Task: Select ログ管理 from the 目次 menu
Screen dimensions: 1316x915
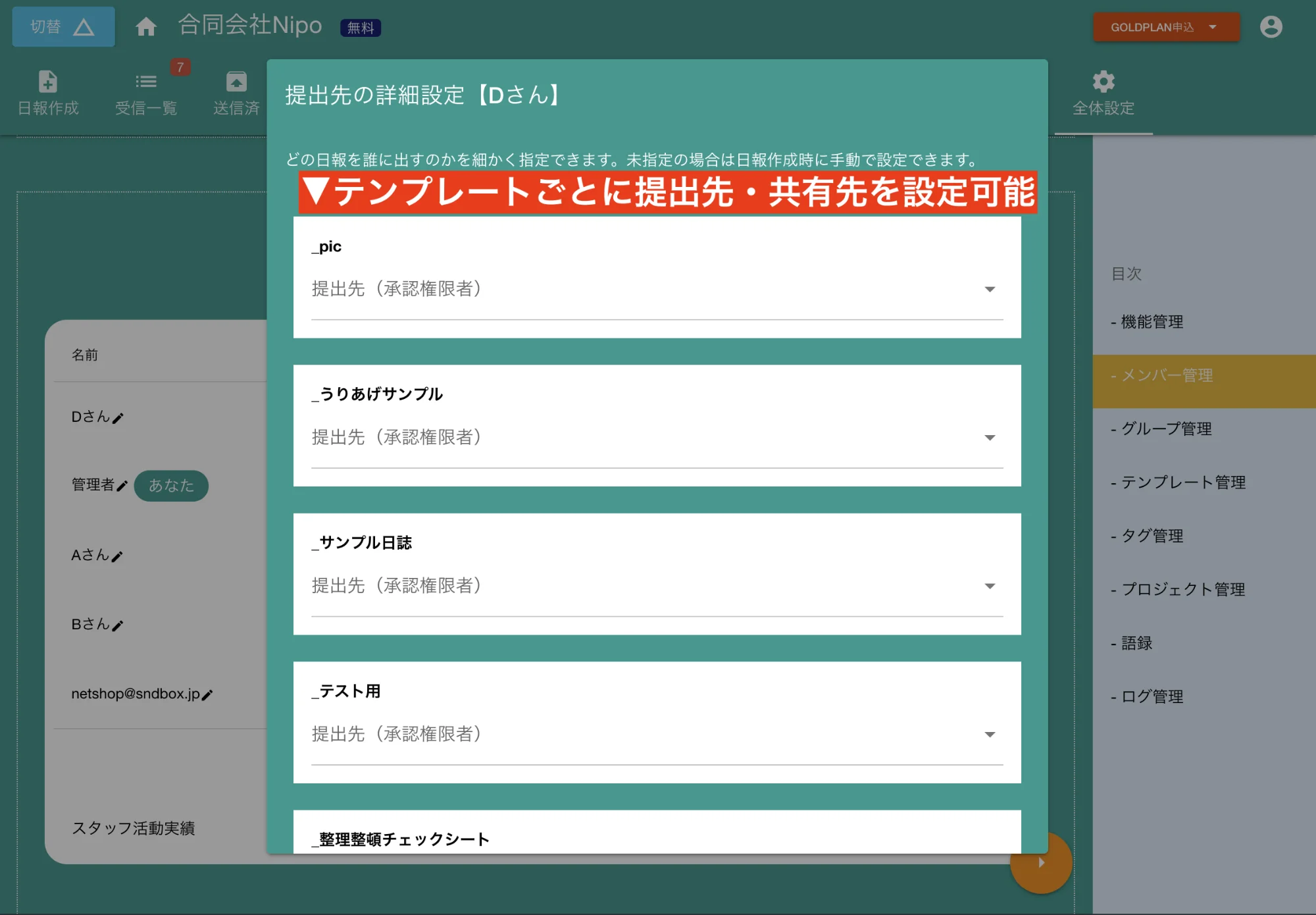Action: [1150, 696]
